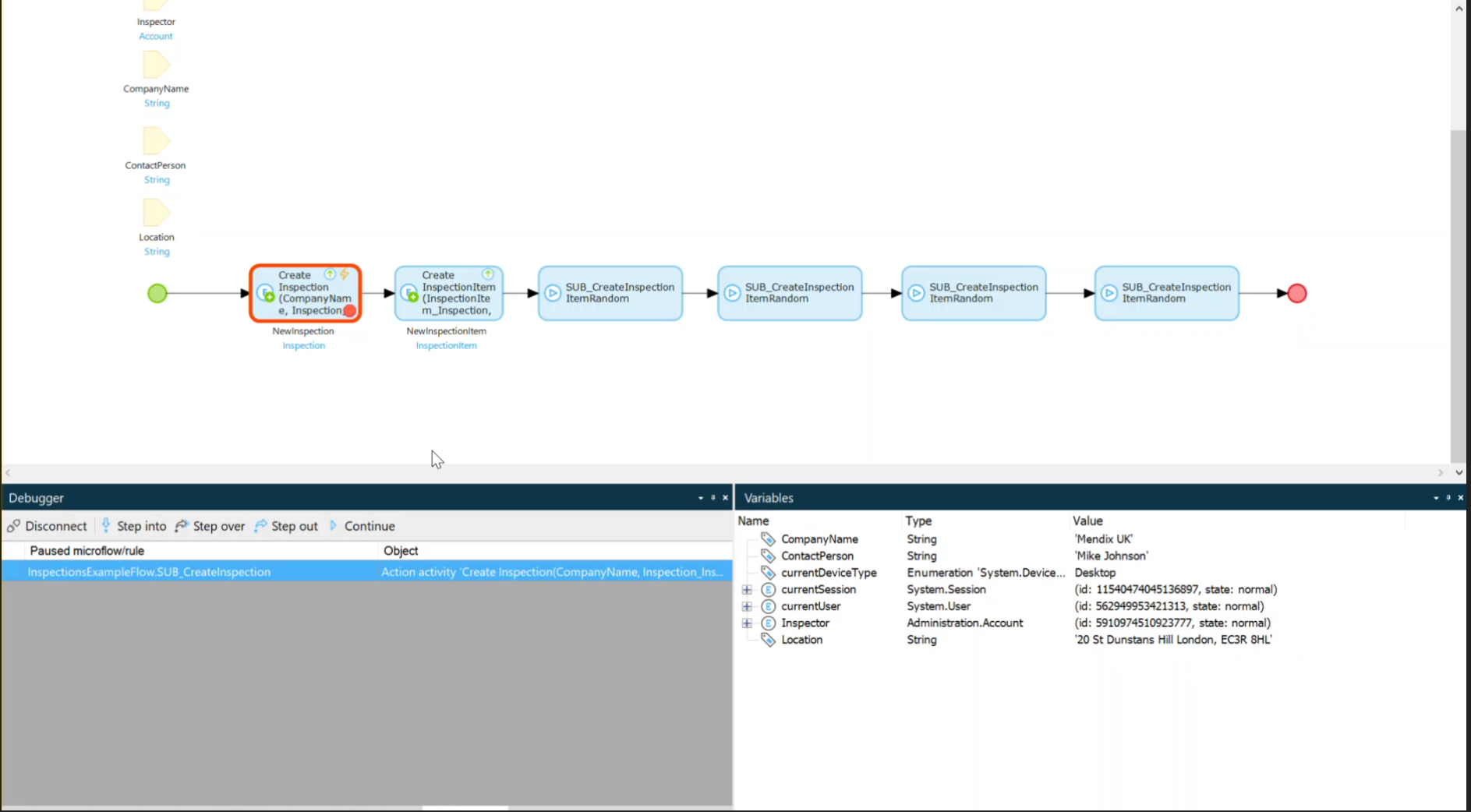Expand the currentUser variable

[x=747, y=606]
